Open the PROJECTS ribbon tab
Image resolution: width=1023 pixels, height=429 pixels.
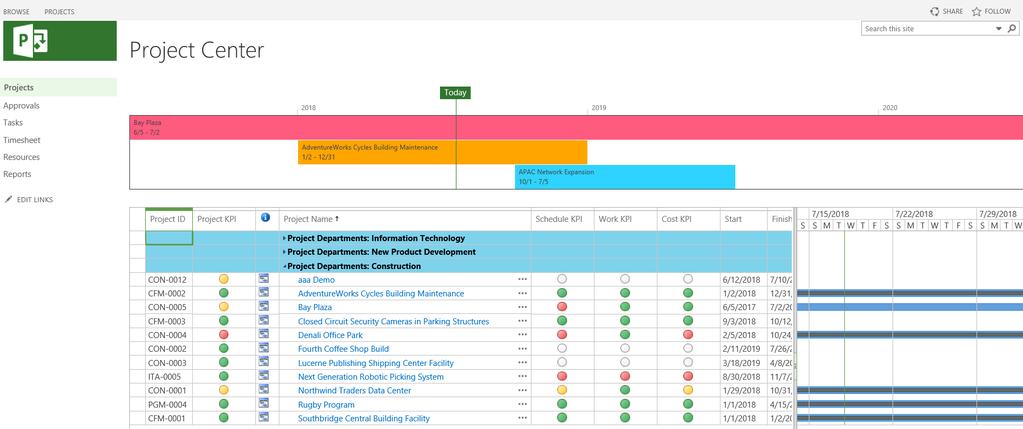[59, 12]
